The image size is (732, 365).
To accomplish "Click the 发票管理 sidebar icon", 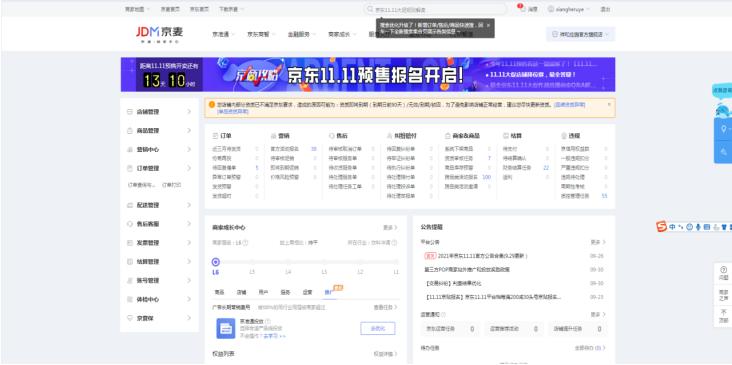I will (x=130, y=243).
